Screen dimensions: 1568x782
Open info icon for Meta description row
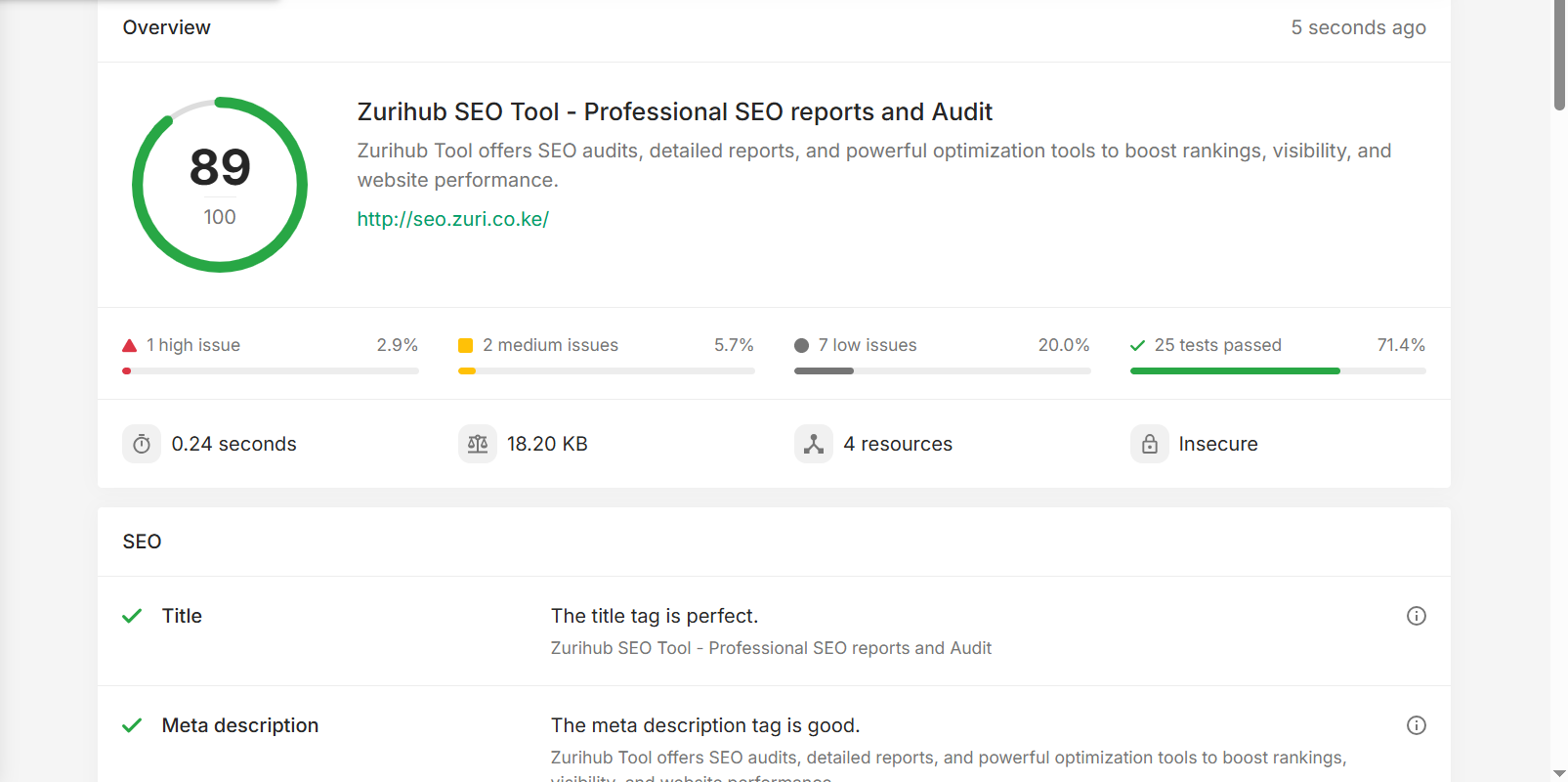pos(1416,725)
